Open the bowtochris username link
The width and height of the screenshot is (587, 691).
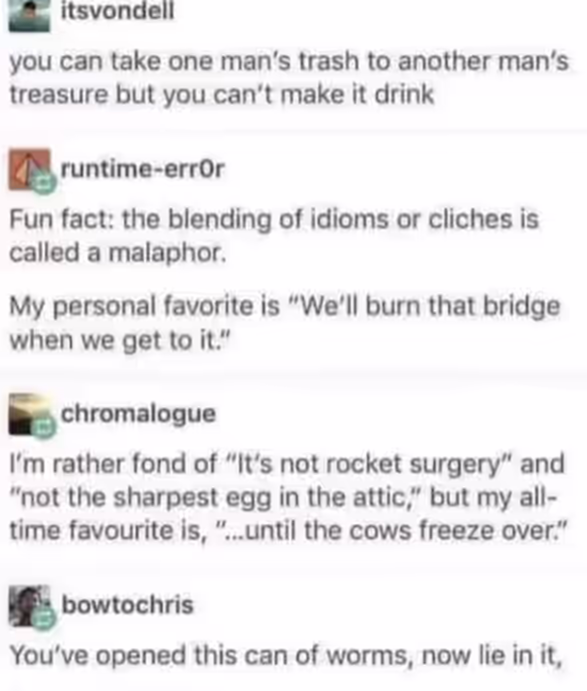tap(127, 605)
